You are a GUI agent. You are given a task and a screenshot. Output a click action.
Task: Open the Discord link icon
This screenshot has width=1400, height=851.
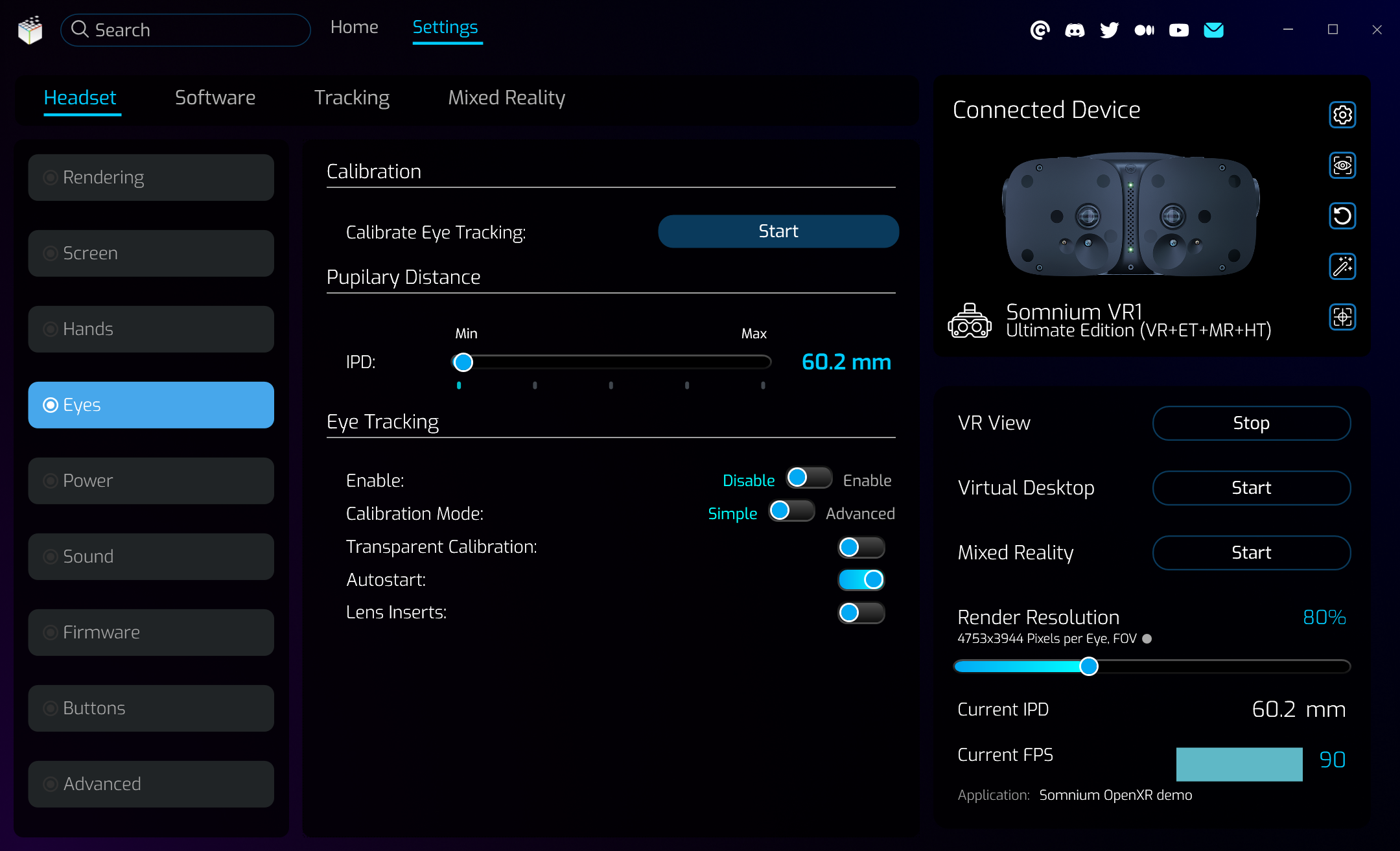(1075, 30)
